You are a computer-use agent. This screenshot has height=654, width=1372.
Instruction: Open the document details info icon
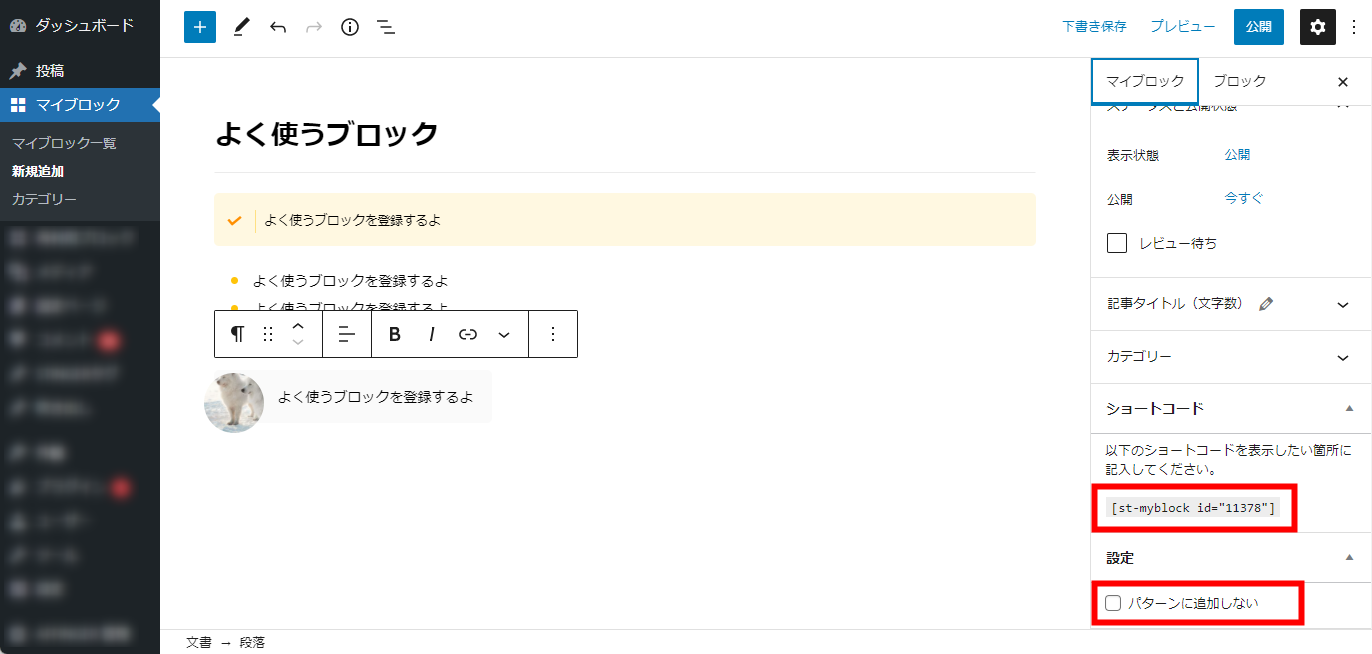pyautogui.click(x=349, y=27)
